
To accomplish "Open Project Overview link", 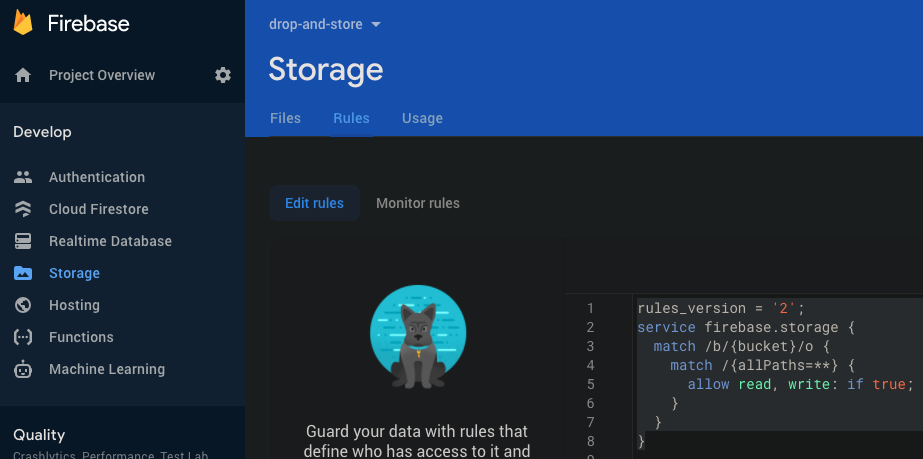I will click(102, 75).
